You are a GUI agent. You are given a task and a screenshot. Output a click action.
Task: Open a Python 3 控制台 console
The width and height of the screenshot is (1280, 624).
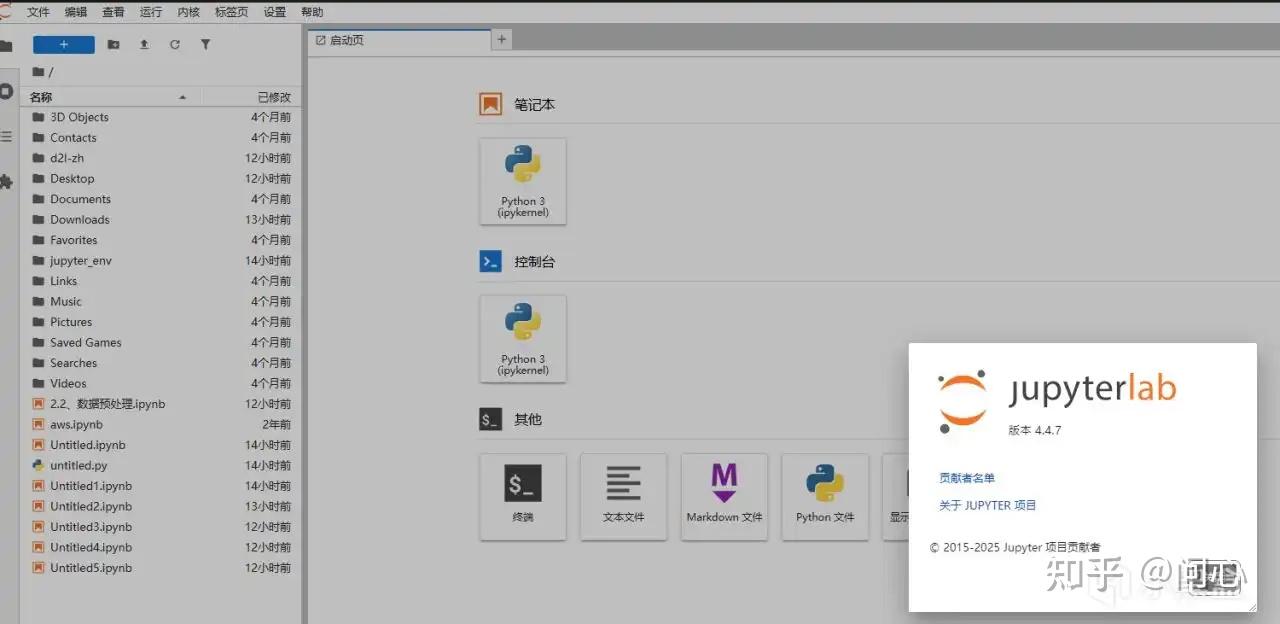click(x=522, y=338)
